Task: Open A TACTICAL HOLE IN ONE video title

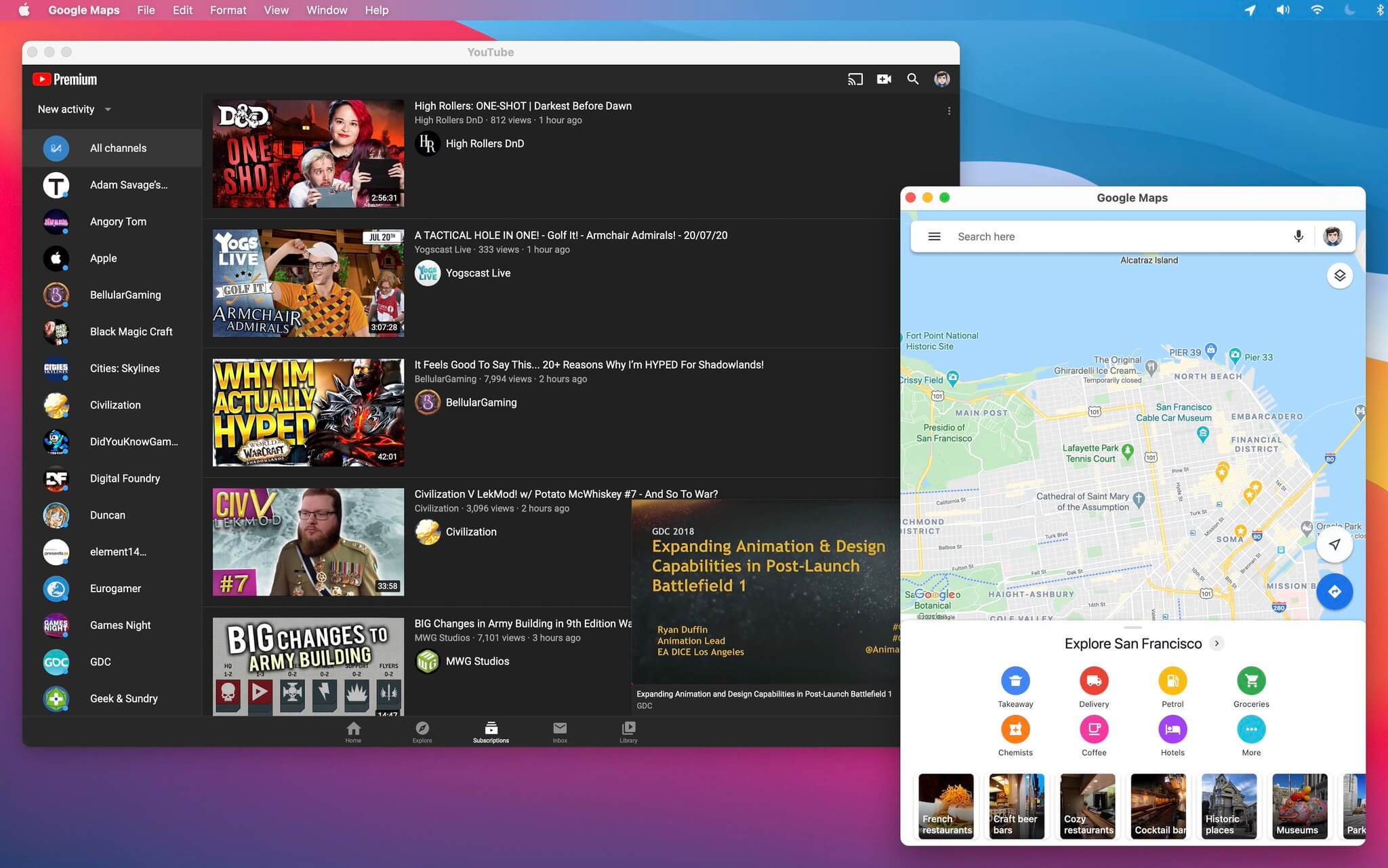Action: tap(571, 235)
